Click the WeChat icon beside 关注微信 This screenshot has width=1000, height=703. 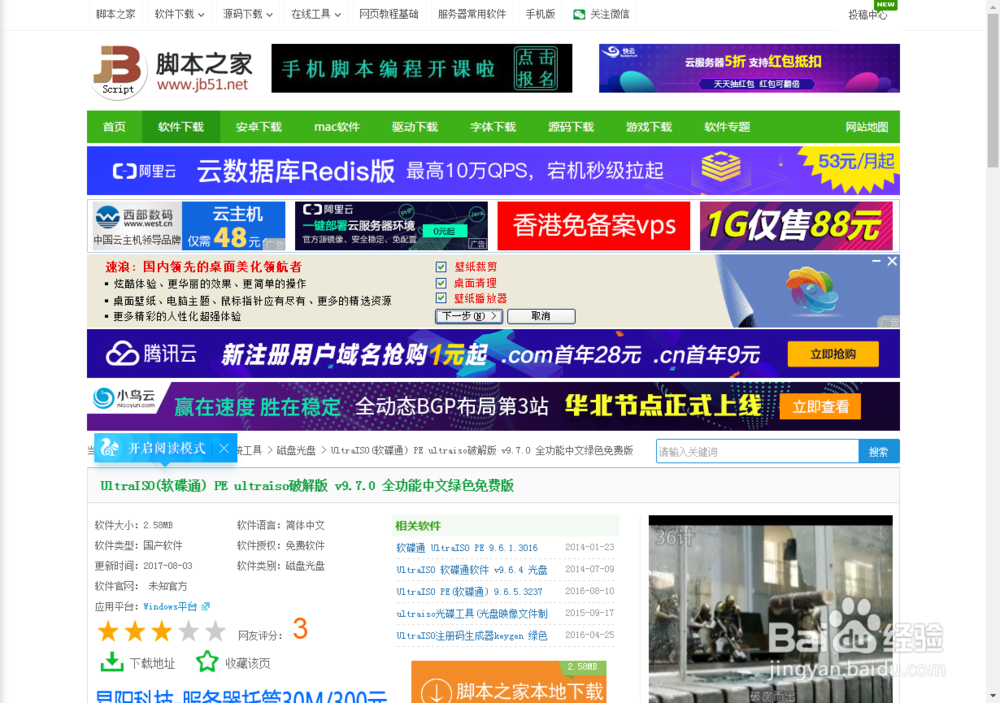[x=578, y=15]
